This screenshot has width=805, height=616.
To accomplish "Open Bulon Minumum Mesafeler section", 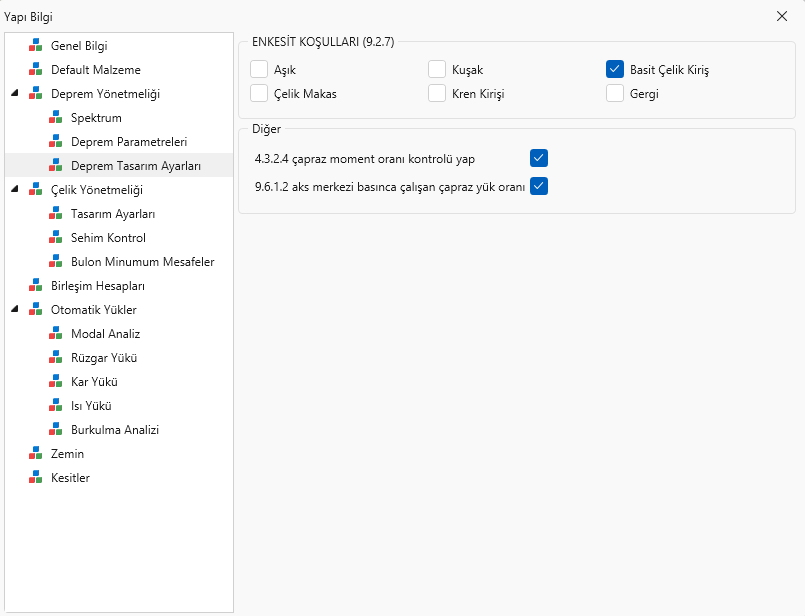I will [142, 262].
